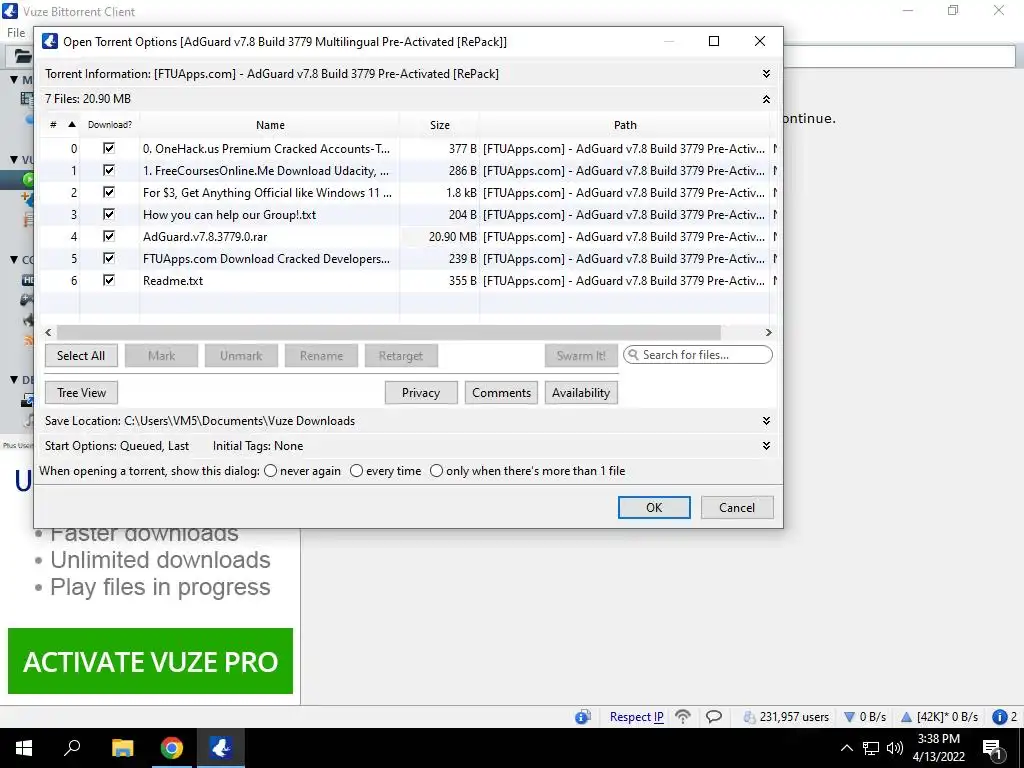The width and height of the screenshot is (1024, 768).
Task: Uncheck FTUApps.com Download Cracked Developers file
Action: tap(109, 259)
